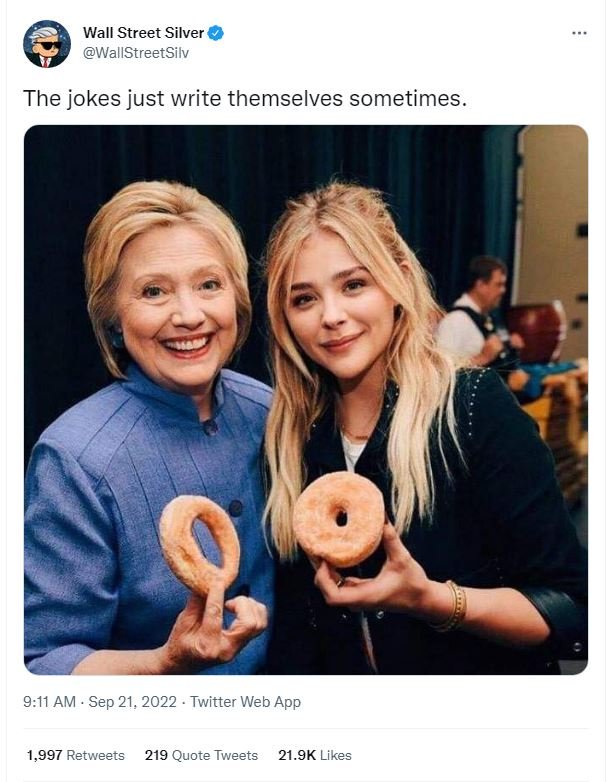613x782 pixels.
Task: Show who liked via Likes label
Action: pyautogui.click(x=336, y=755)
